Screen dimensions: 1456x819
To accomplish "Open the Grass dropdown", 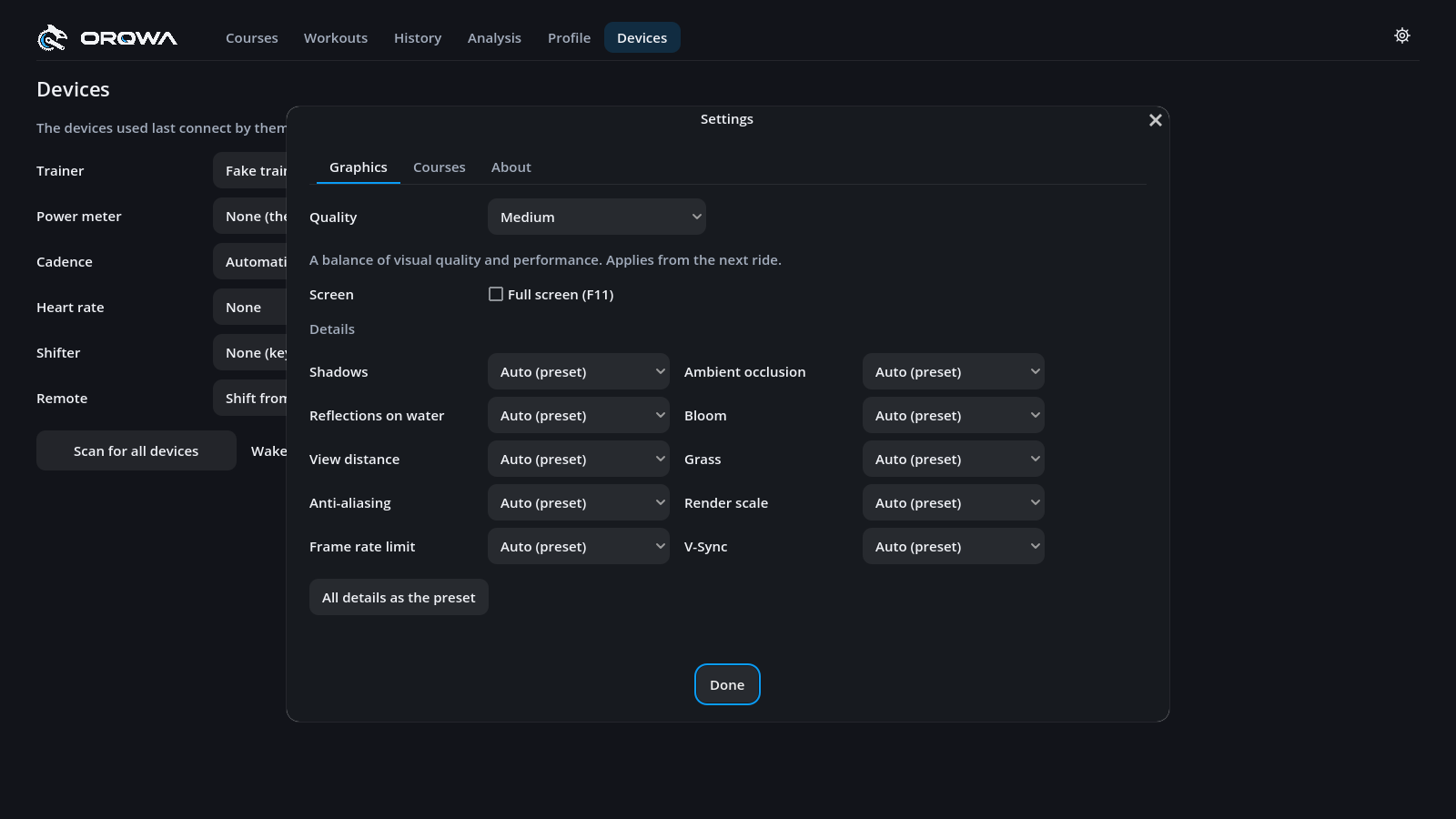I will (x=954, y=459).
